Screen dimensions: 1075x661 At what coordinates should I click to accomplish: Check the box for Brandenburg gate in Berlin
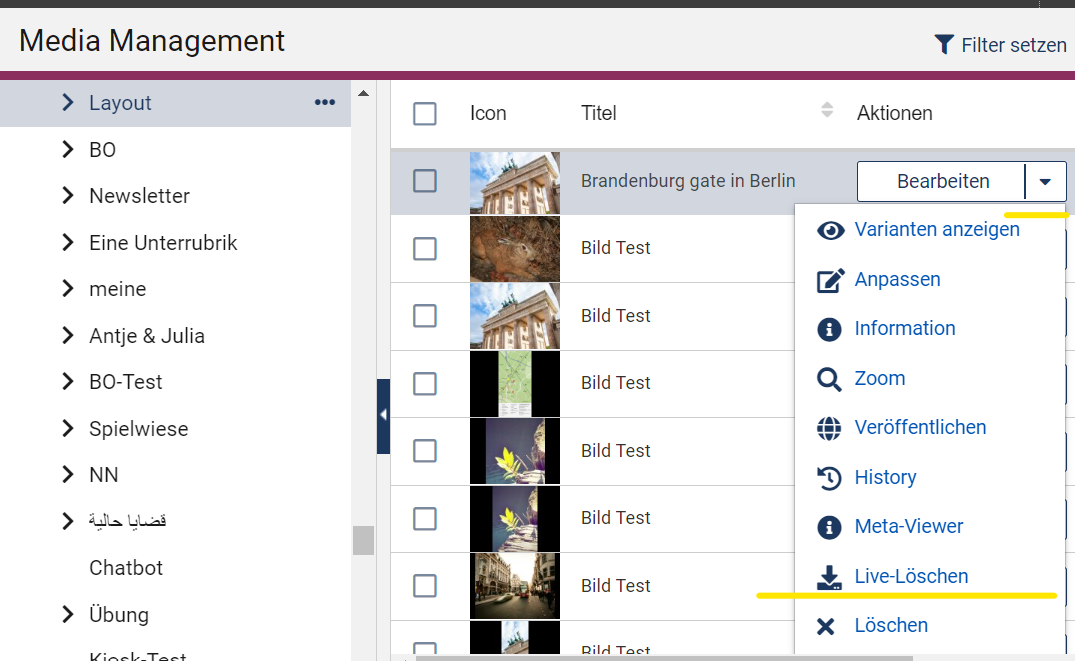pos(425,181)
